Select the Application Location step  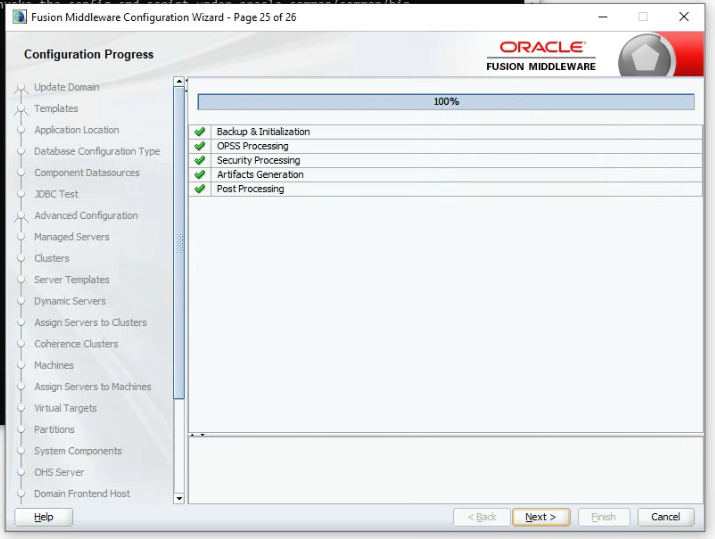click(77, 130)
